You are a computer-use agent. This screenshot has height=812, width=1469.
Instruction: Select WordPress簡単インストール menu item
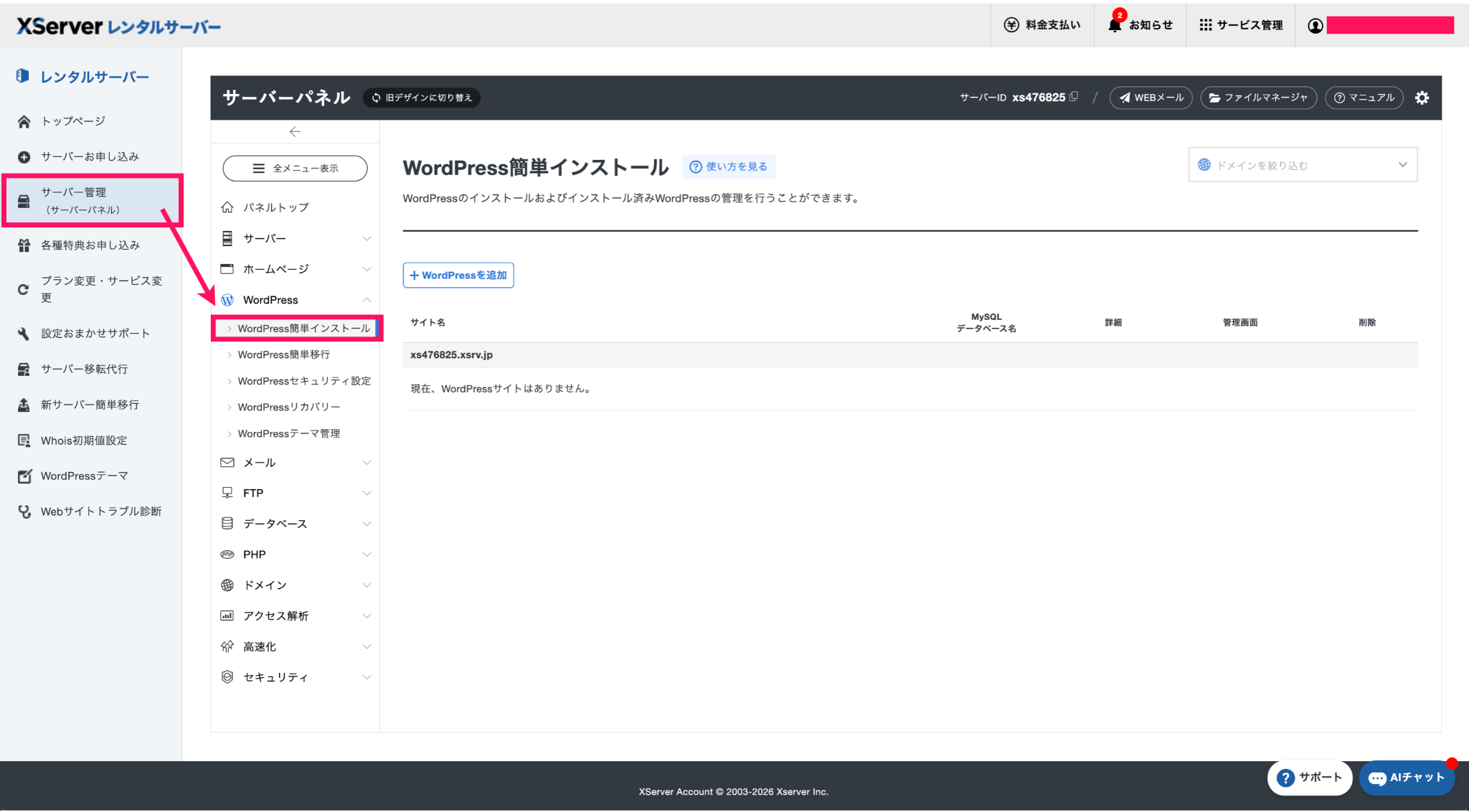(297, 329)
